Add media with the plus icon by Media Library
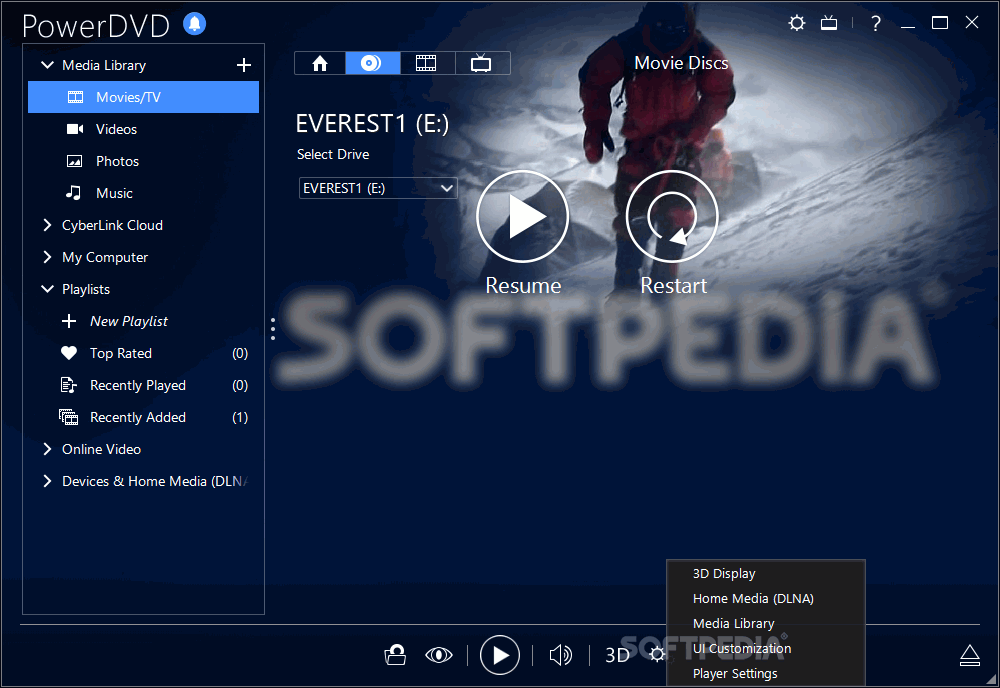Screen dimensions: 1000x688 pos(244,65)
